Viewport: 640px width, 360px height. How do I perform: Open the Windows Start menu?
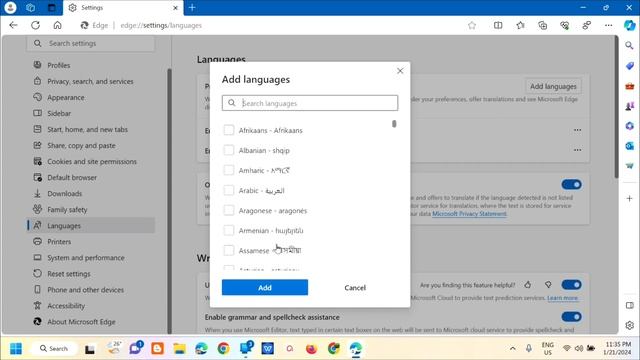tap(16, 349)
